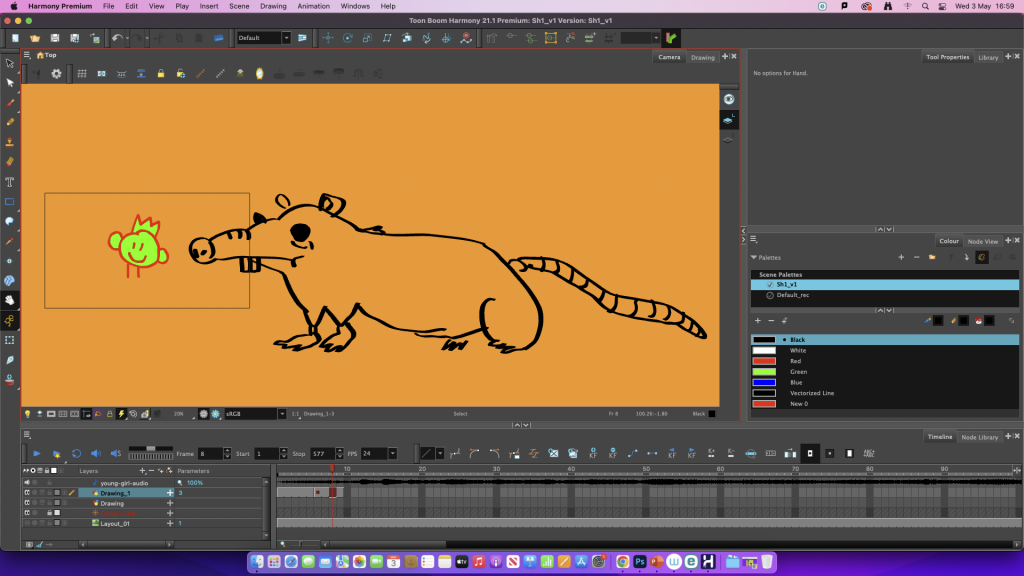This screenshot has height=576, width=1024.
Task: Click the Save icon in the top toolbar
Action: coord(54,38)
